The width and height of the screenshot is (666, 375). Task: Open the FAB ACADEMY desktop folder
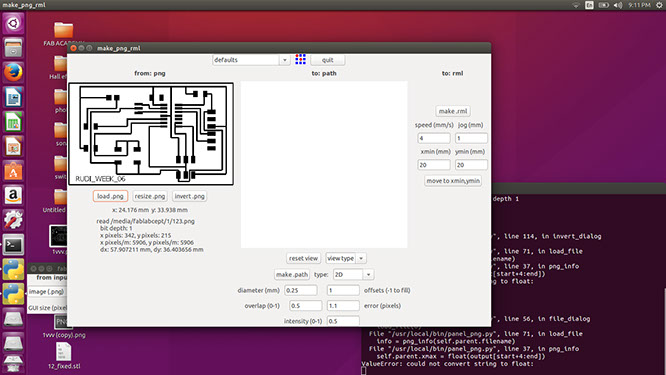pos(63,34)
